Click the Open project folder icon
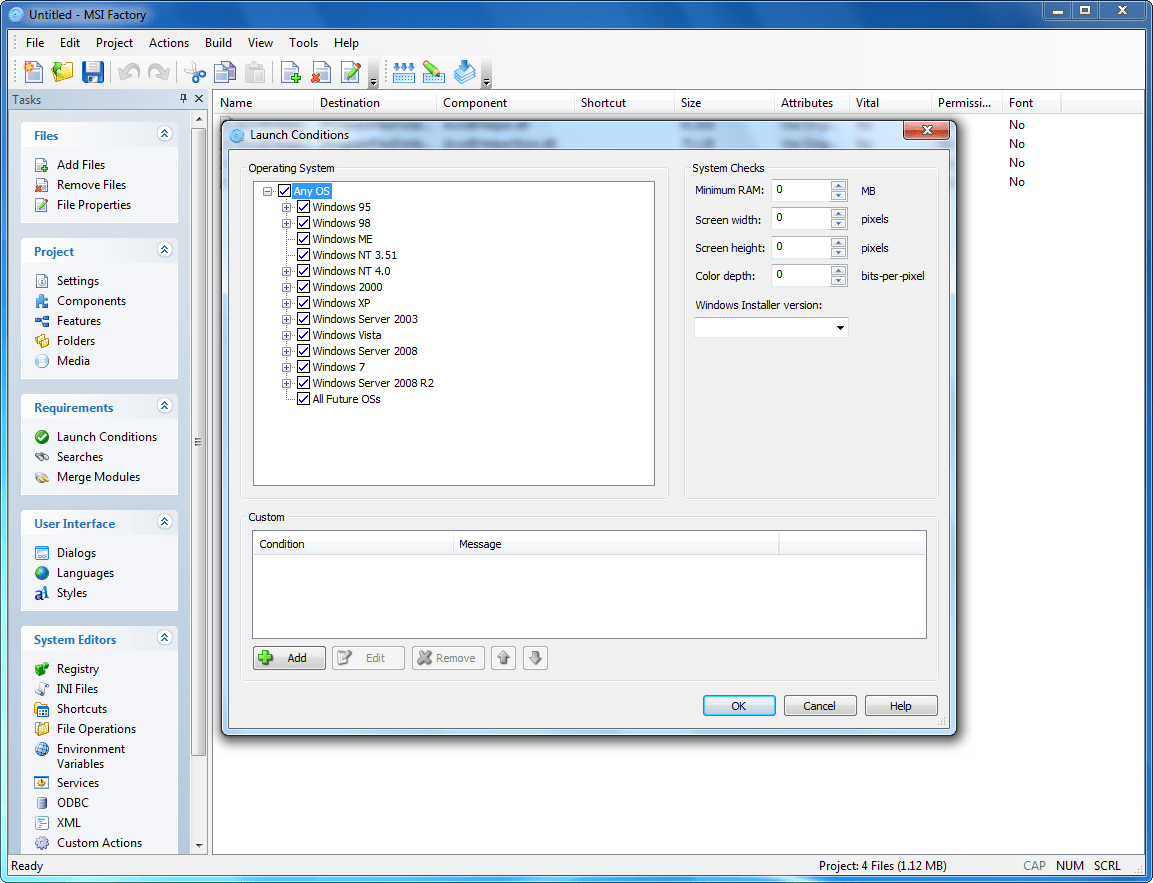 pyautogui.click(x=63, y=72)
